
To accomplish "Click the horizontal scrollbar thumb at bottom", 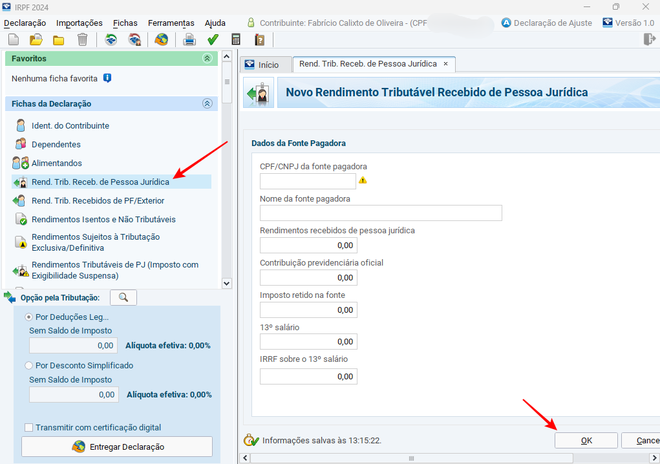I will pyautogui.click(x=412, y=458).
